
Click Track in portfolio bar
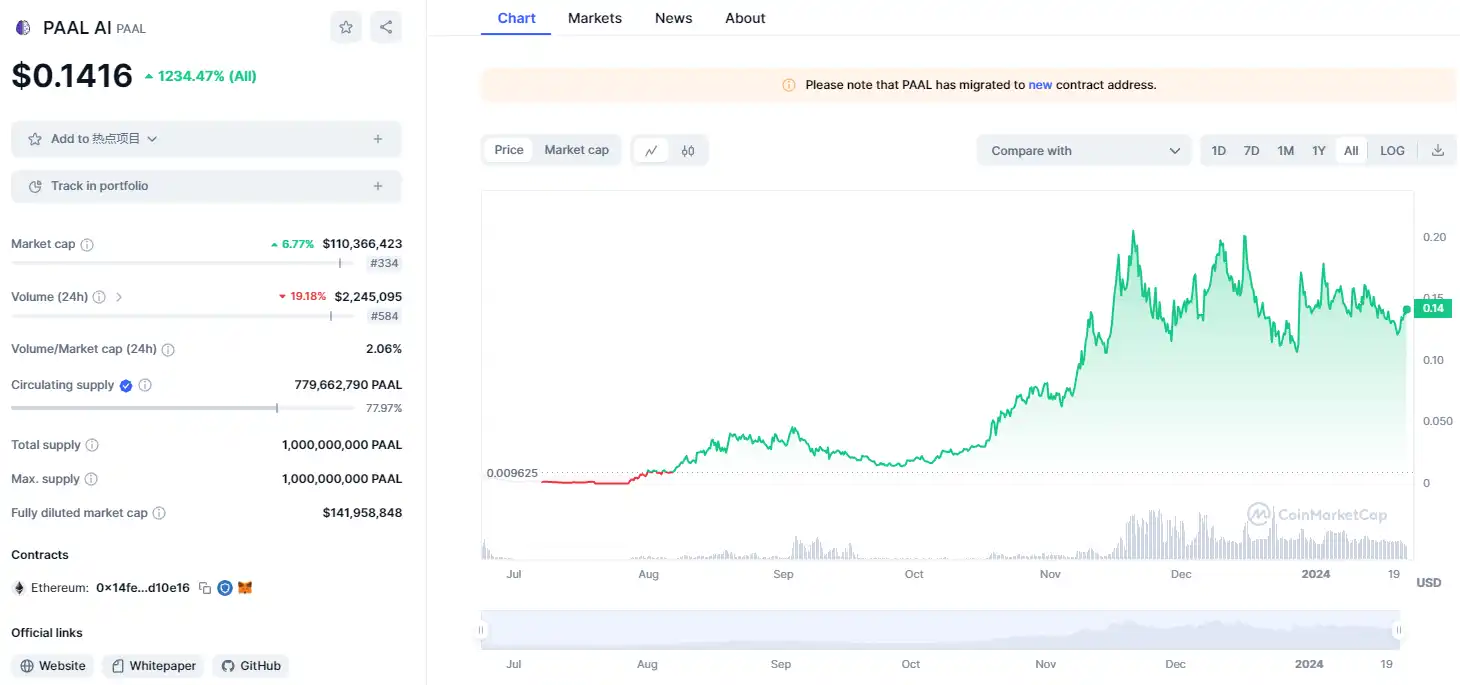coord(206,186)
